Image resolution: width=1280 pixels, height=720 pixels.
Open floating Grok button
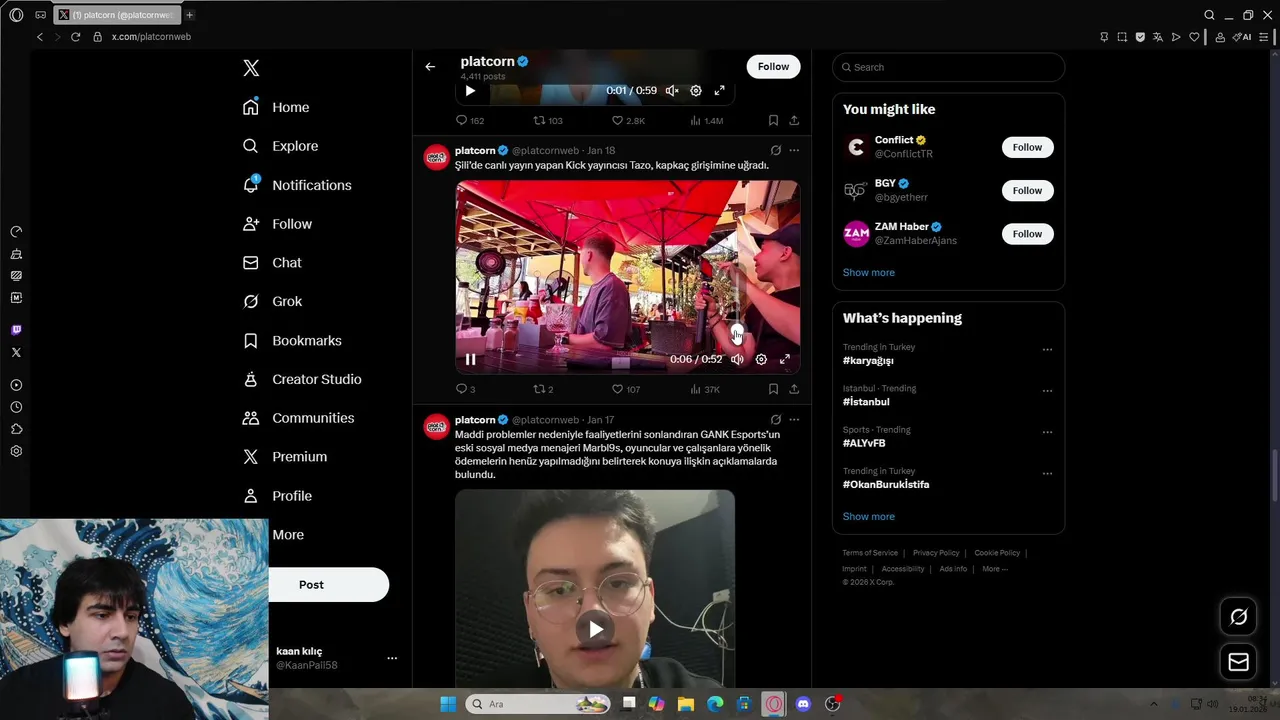coord(1238,617)
